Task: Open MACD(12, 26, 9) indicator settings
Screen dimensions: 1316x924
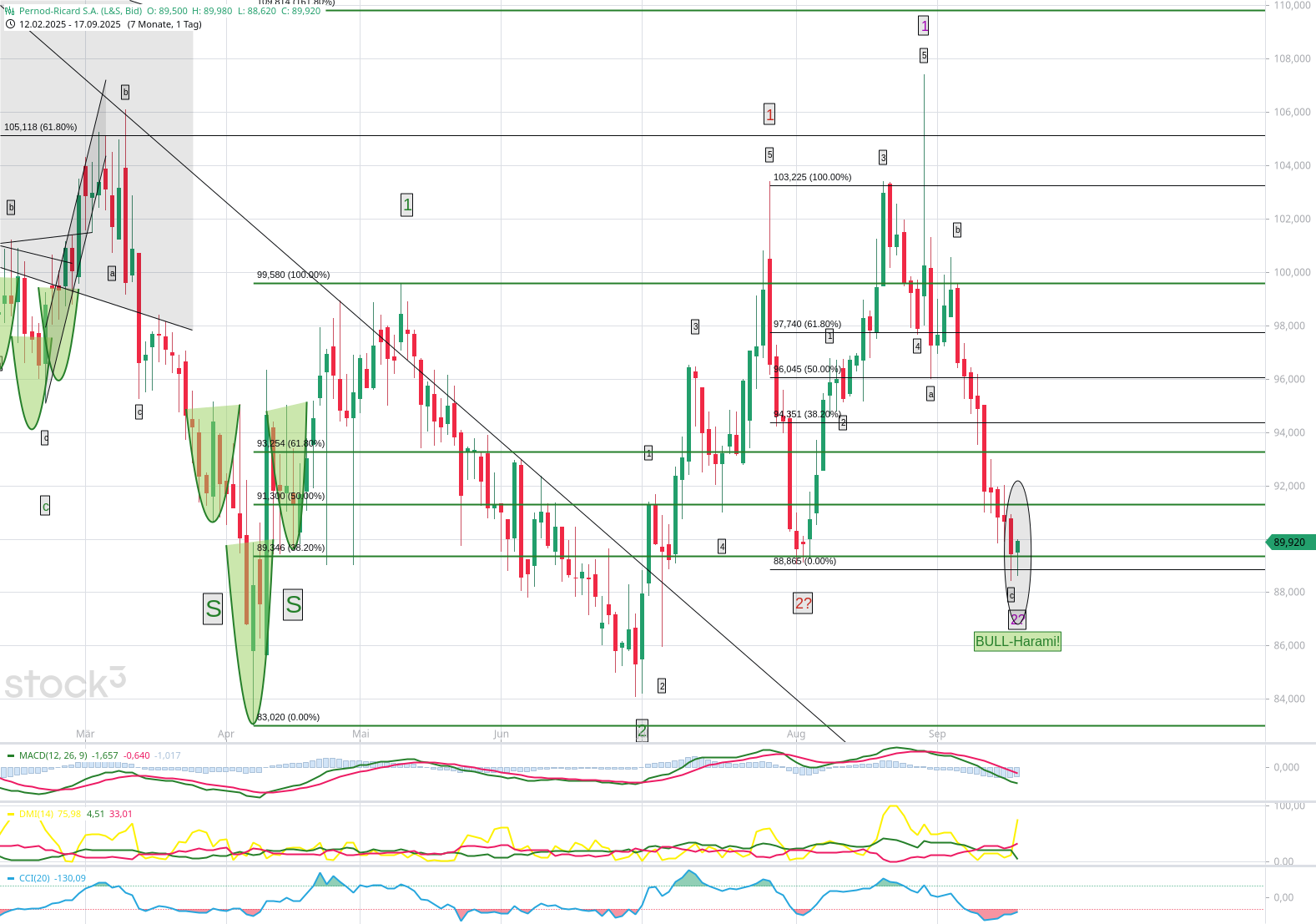Action: (x=54, y=756)
